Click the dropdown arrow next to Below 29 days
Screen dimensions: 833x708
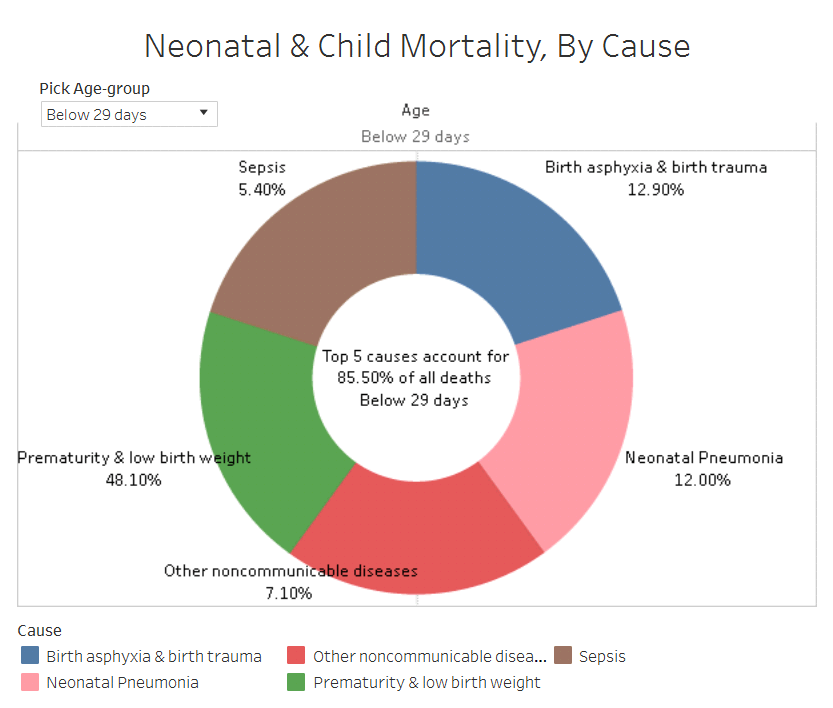(204, 113)
